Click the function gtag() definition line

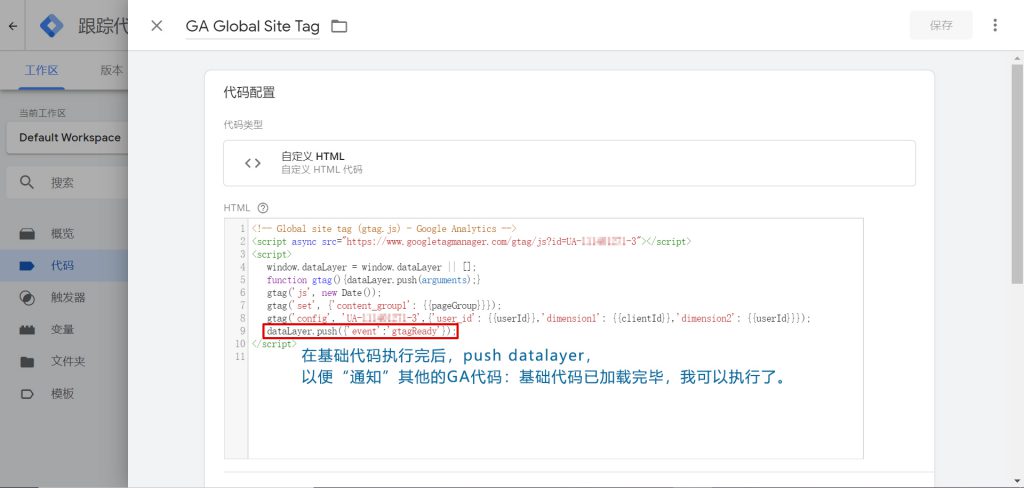point(374,280)
